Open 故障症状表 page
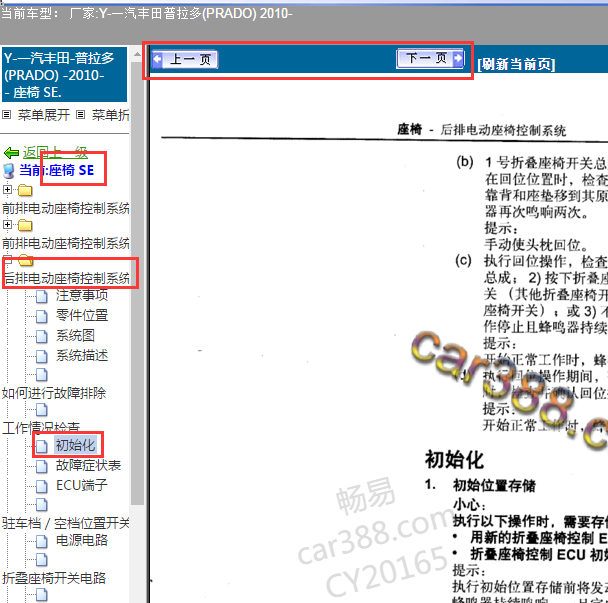The image size is (608, 603). pos(88,465)
